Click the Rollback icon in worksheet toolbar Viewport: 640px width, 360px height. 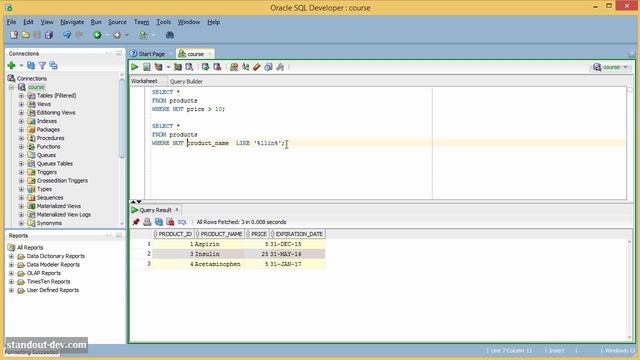(x=217, y=67)
